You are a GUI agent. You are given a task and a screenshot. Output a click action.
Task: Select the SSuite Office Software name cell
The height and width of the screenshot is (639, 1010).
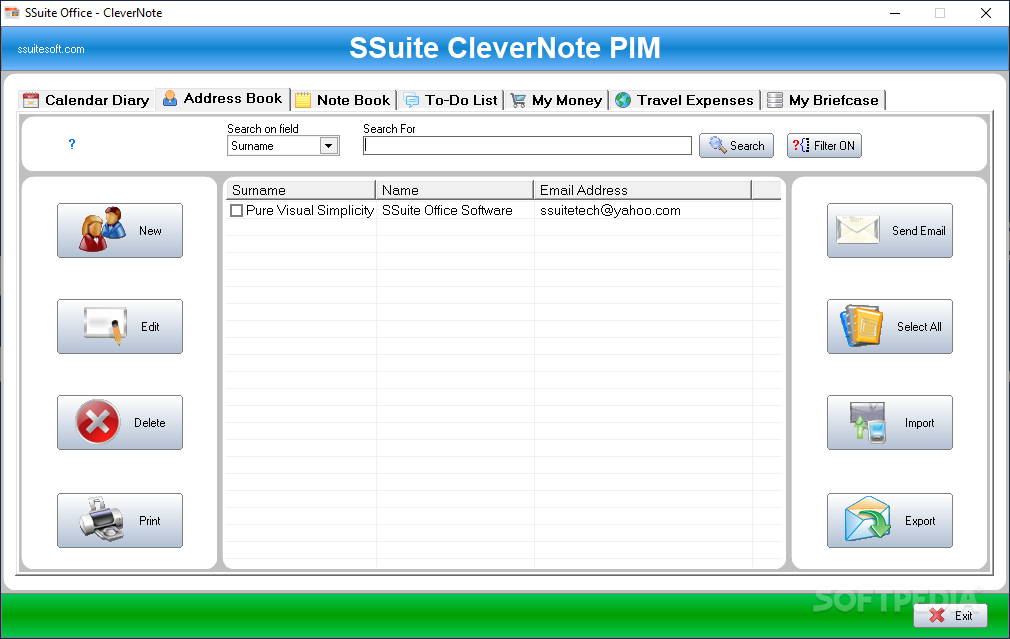click(x=447, y=211)
